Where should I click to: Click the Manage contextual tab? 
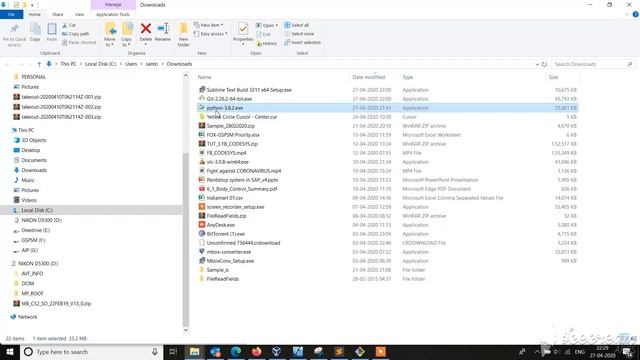point(113,5)
